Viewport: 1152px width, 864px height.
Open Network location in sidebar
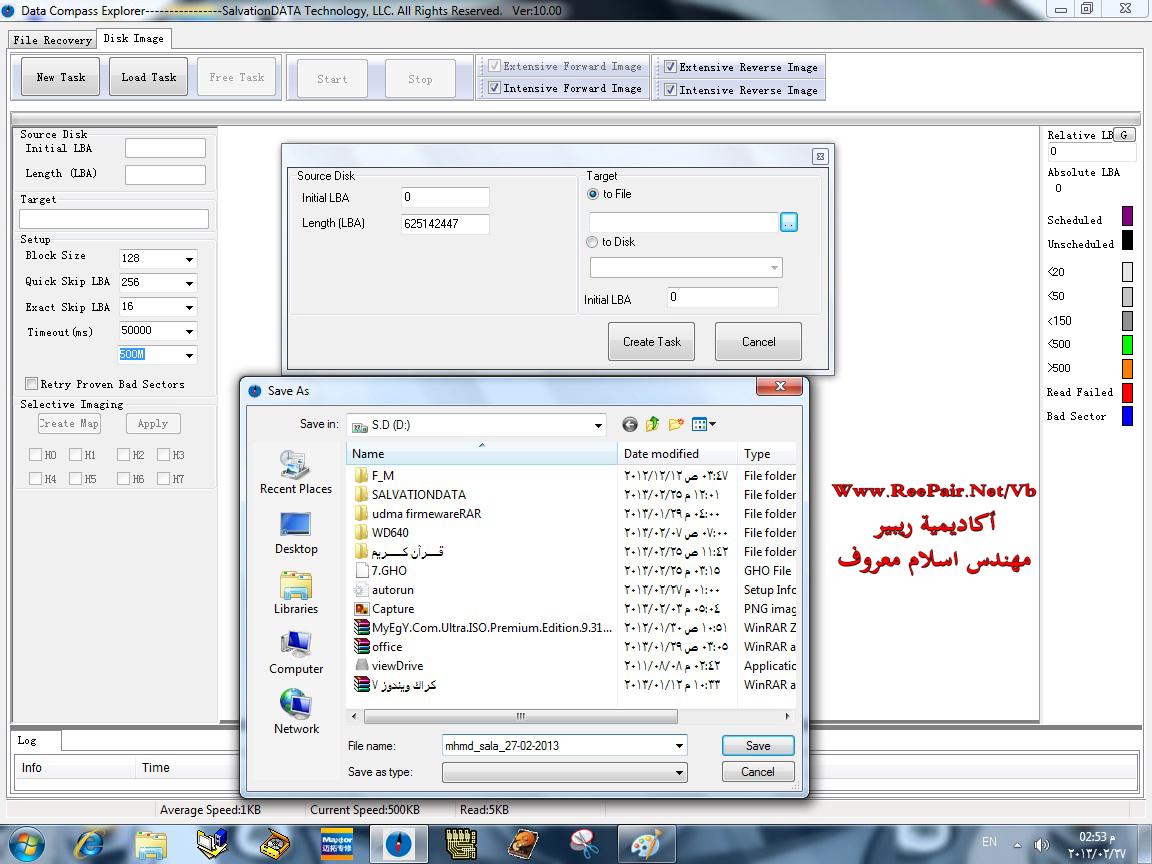click(x=296, y=713)
